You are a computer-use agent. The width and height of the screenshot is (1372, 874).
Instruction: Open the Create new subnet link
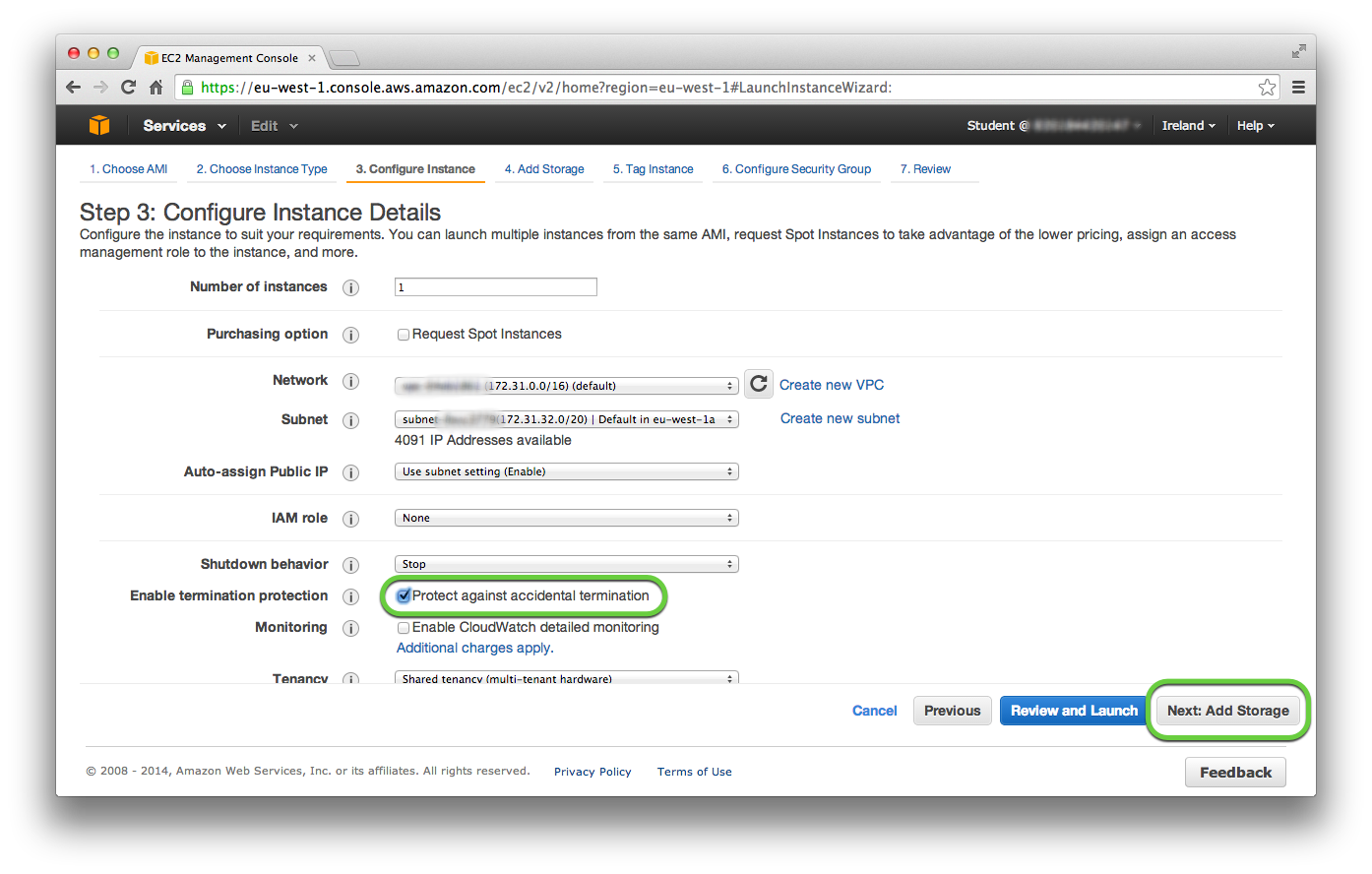[x=840, y=418]
